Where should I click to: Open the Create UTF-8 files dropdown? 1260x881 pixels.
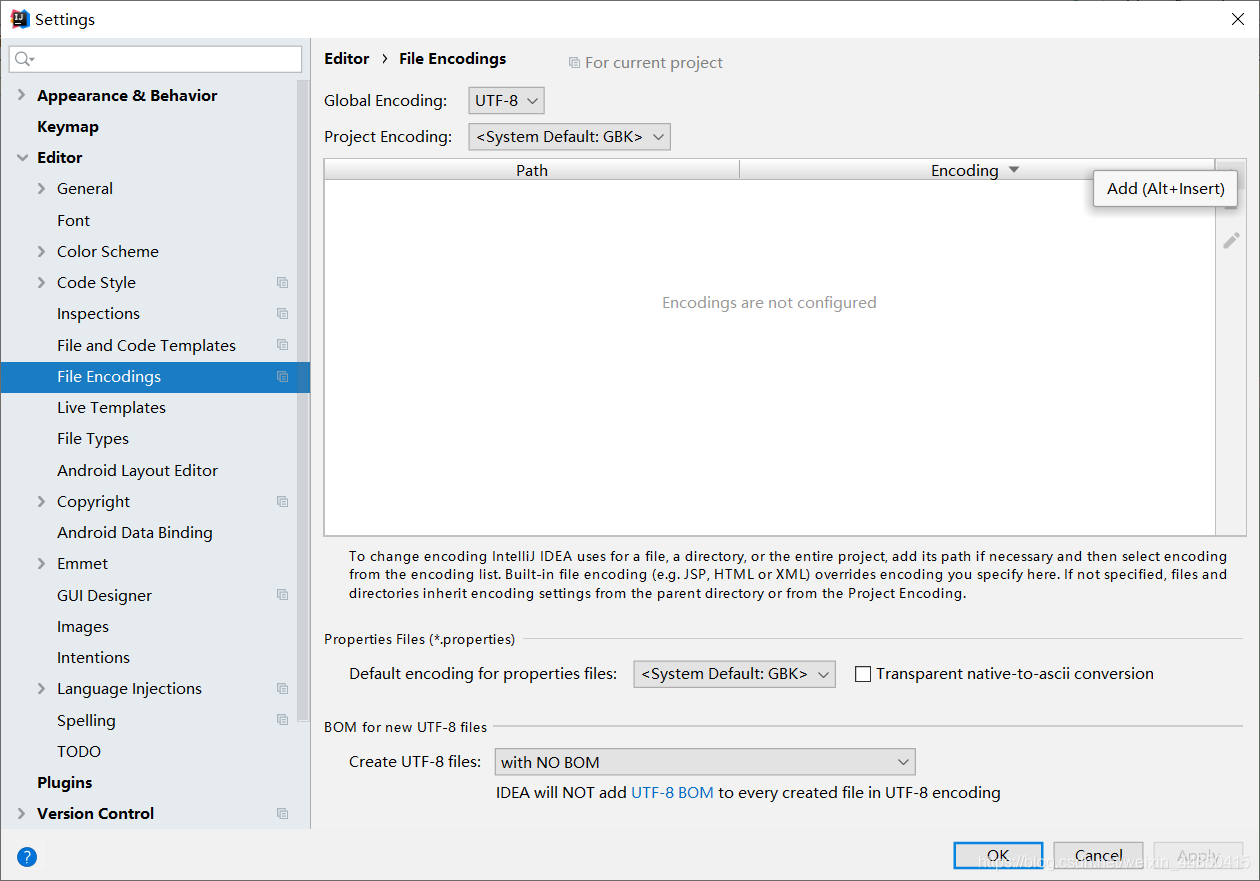coord(705,762)
